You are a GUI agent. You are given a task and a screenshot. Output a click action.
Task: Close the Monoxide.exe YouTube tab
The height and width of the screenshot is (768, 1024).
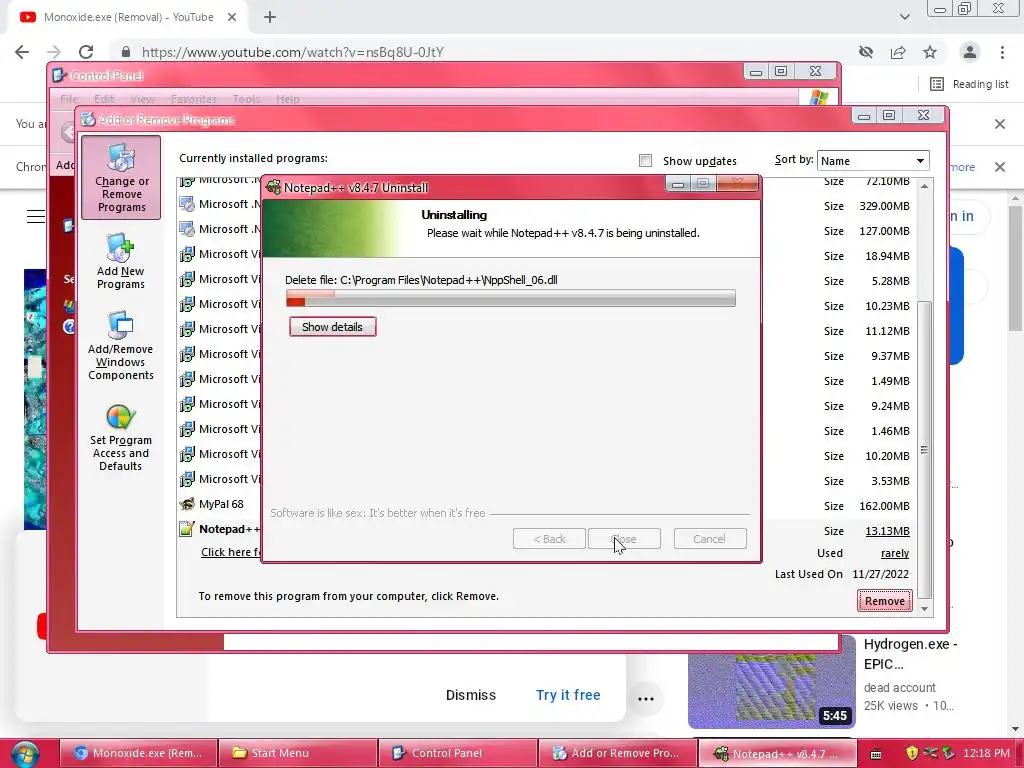tap(232, 18)
